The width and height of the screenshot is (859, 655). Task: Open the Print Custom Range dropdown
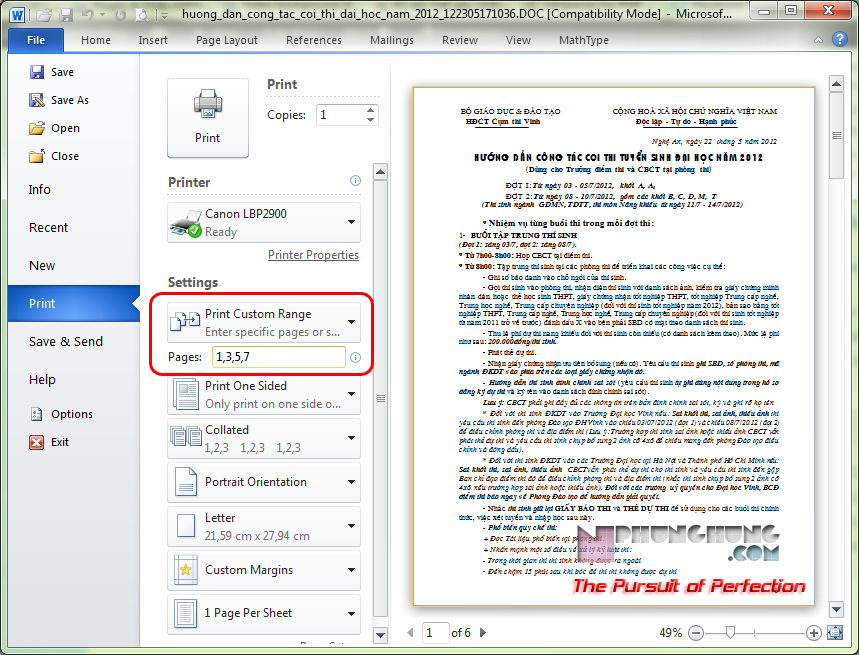pyautogui.click(x=264, y=322)
